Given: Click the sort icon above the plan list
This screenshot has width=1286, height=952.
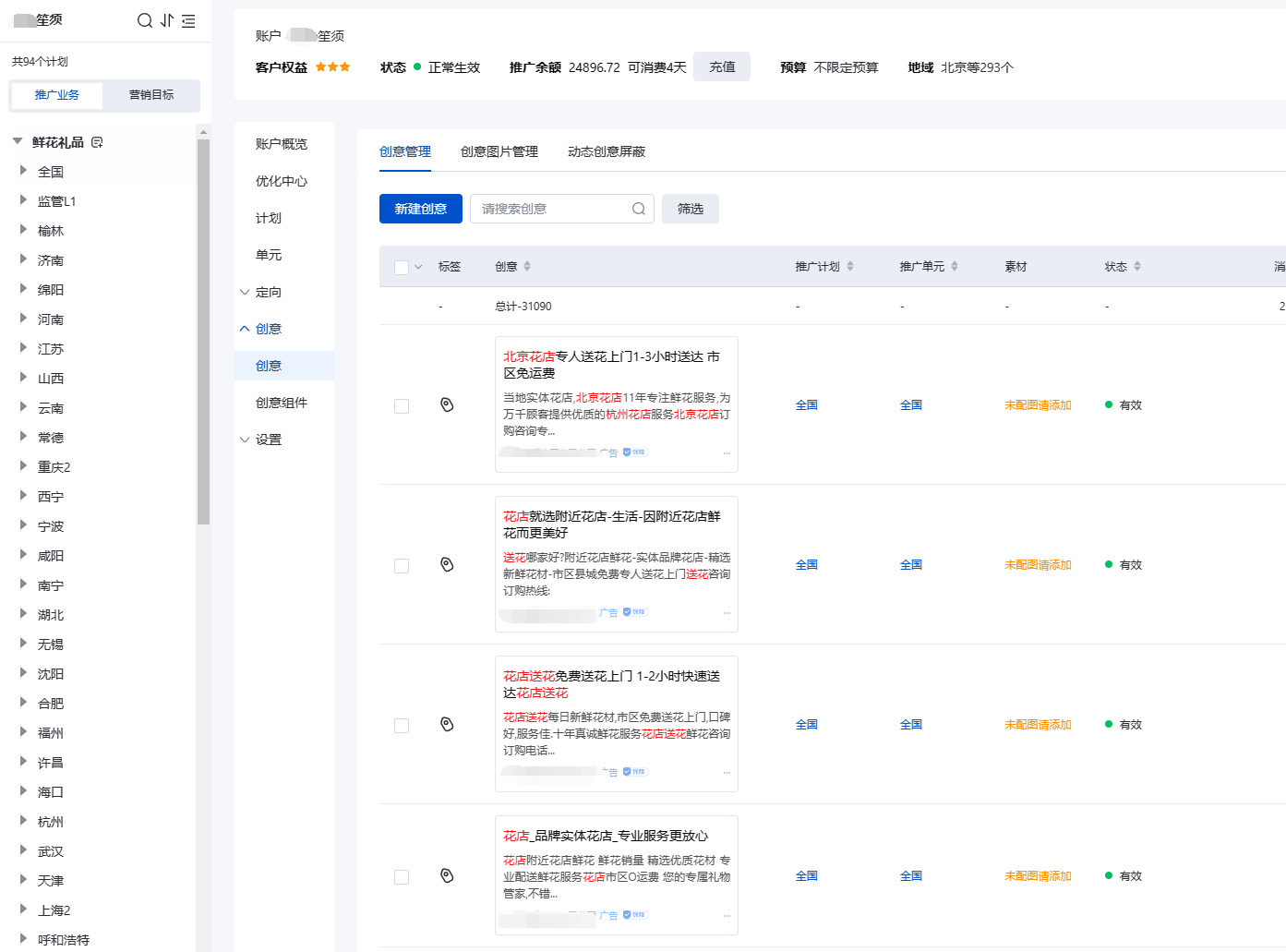Looking at the screenshot, I should 167,20.
